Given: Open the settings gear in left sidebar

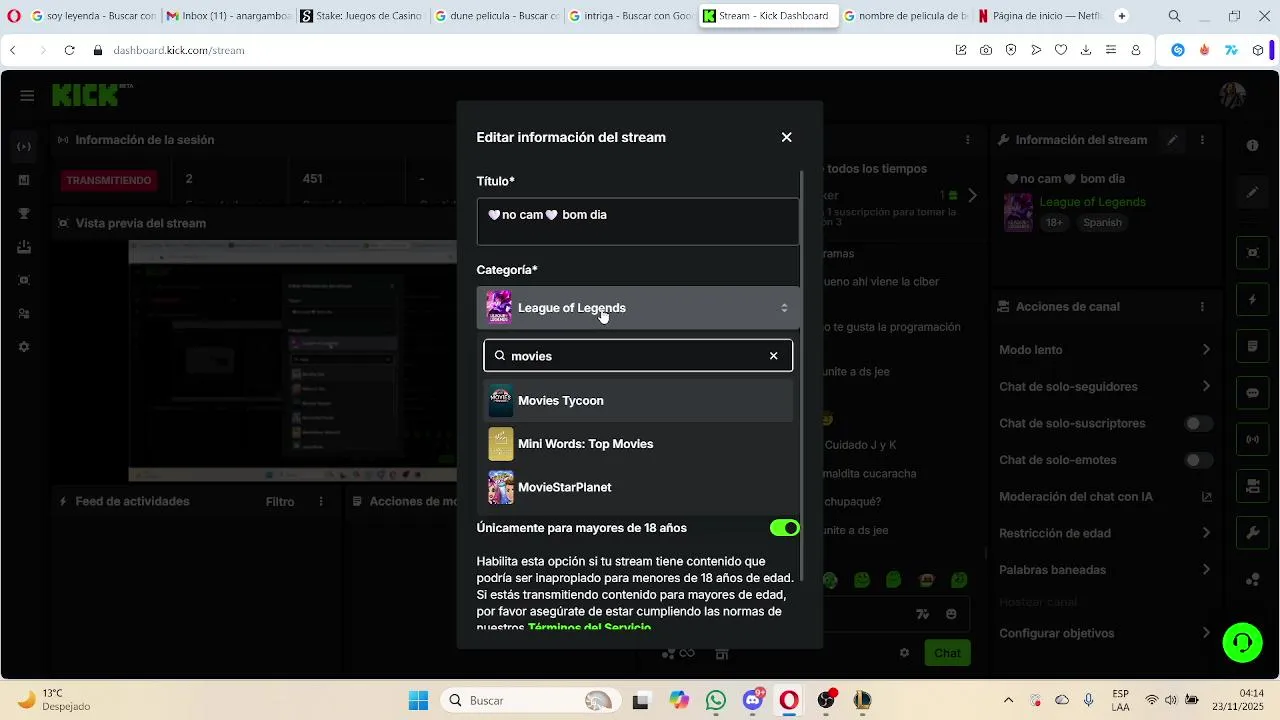Looking at the screenshot, I should 24,347.
